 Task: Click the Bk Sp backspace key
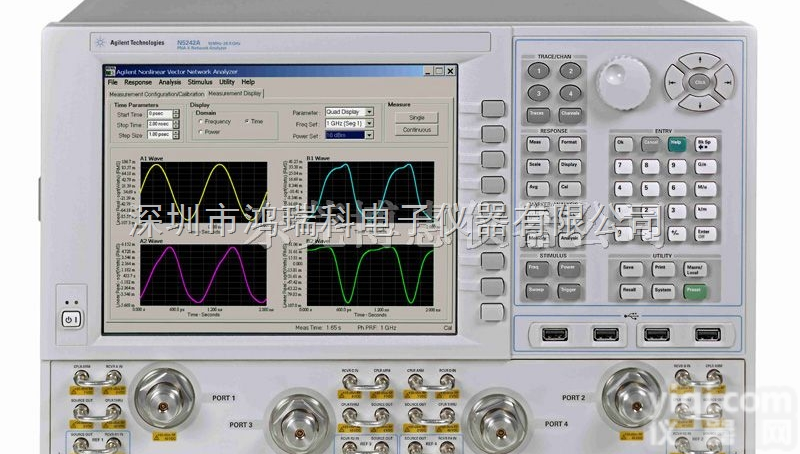click(x=706, y=144)
